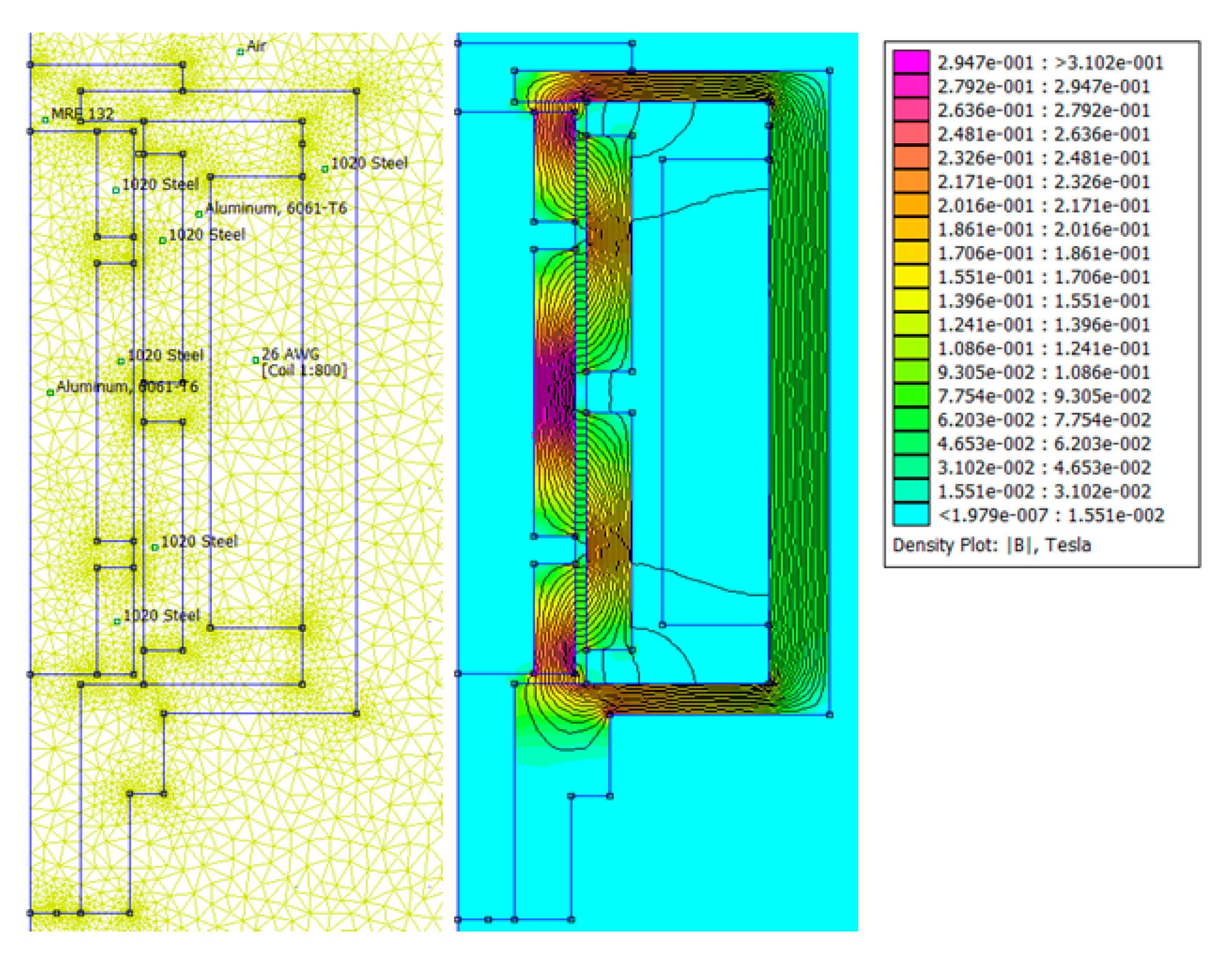1232x960 pixels.
Task: Click the 'Density Plot: |B|, Tesla' legend title
Action: click(x=991, y=545)
